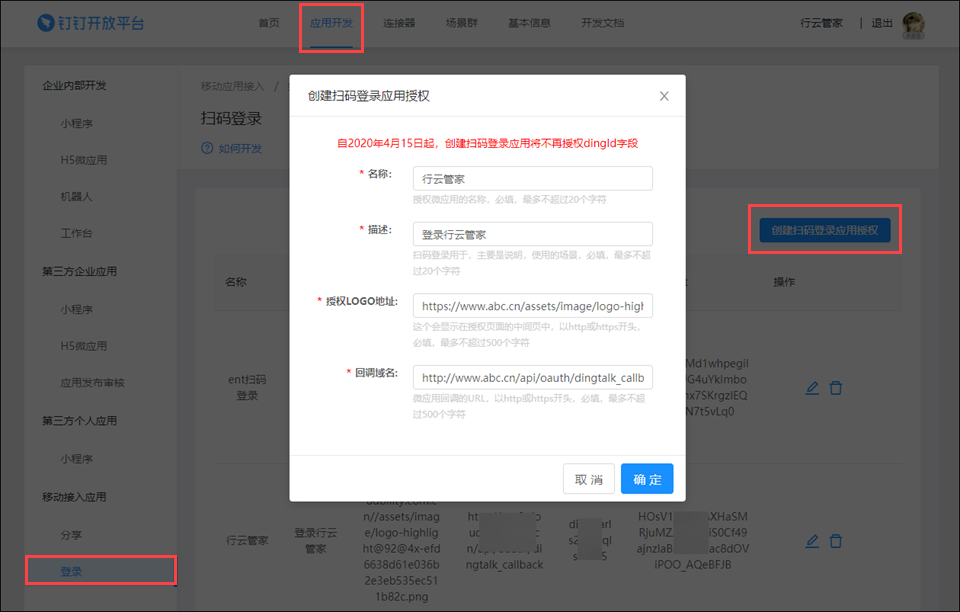This screenshot has width=960, height=612.
Task: Open the user avatar in top right
Action: (x=913, y=24)
